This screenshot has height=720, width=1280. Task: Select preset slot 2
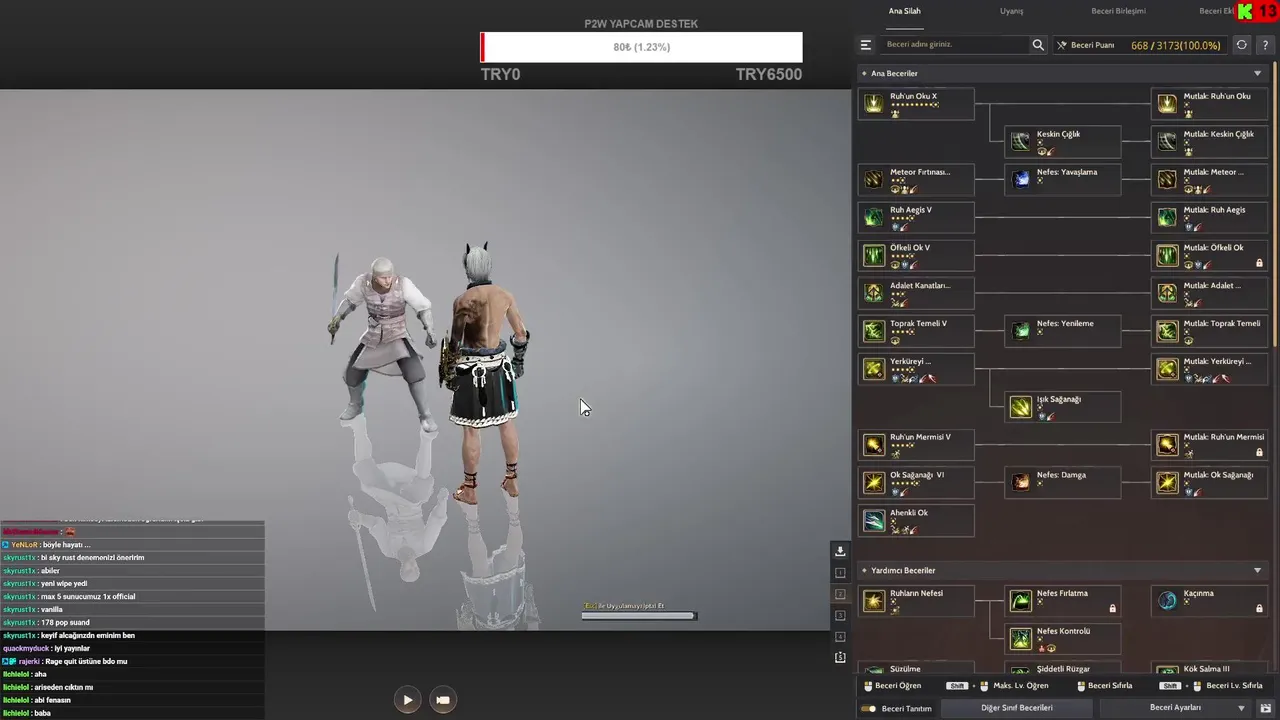point(840,594)
